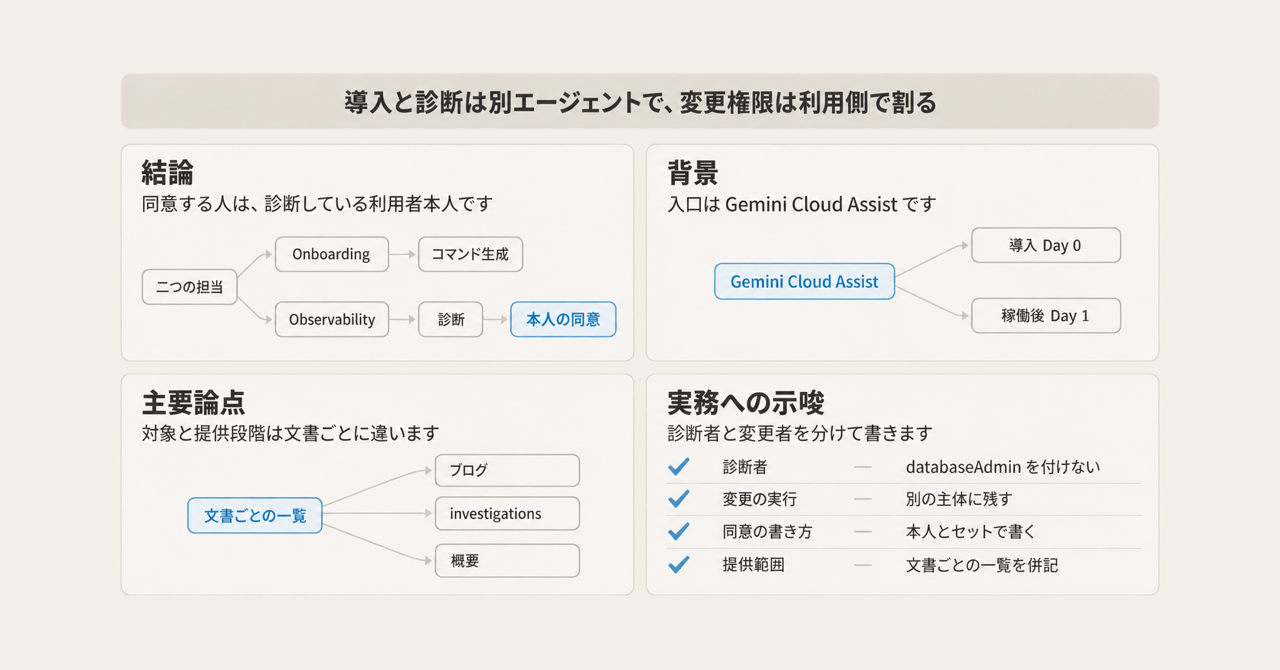Select the blue 本人の同意 node
Image resolution: width=1280 pixels, height=670 pixels.
(x=563, y=320)
